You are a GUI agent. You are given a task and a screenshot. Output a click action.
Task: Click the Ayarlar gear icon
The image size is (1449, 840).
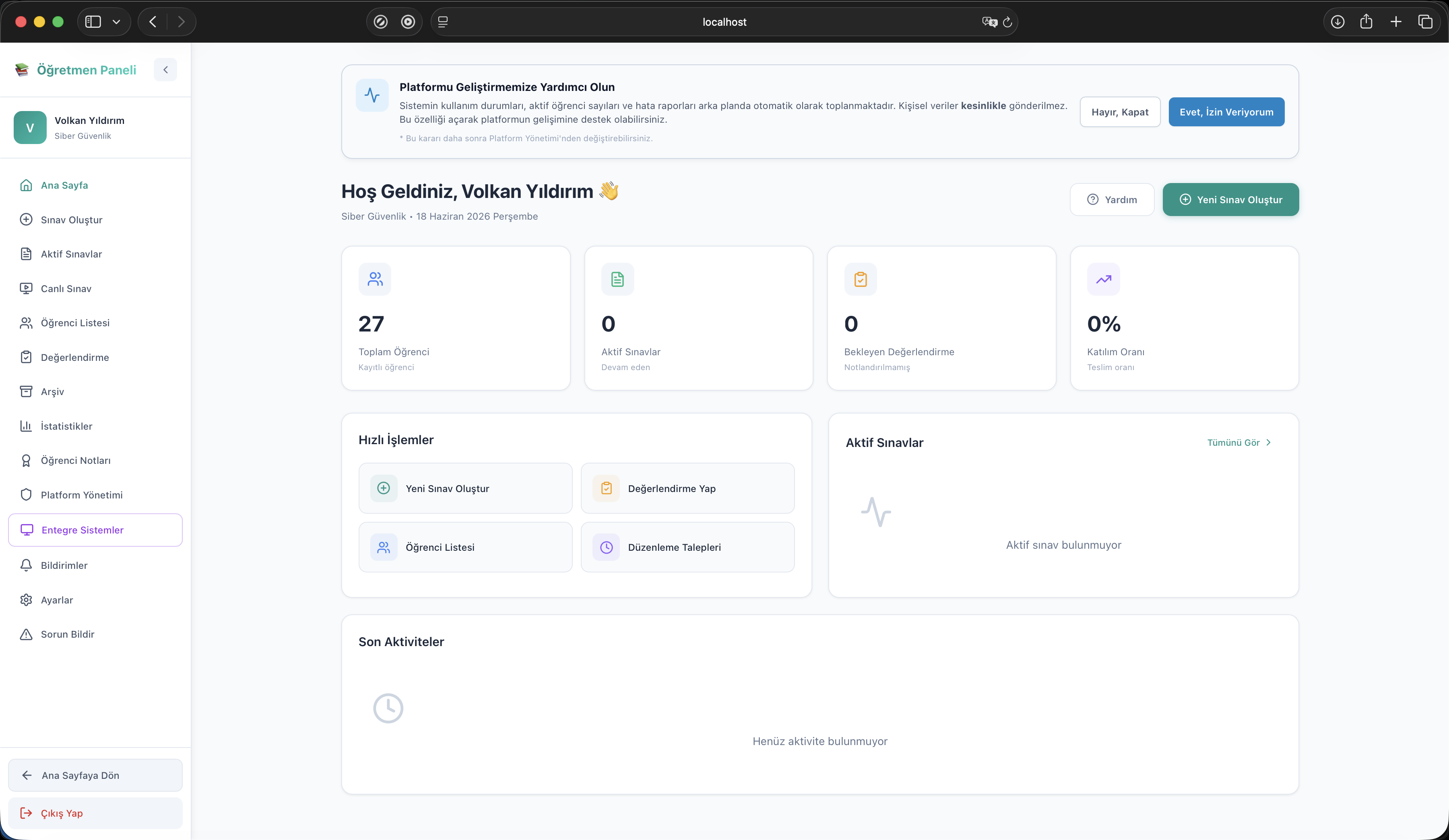point(26,600)
